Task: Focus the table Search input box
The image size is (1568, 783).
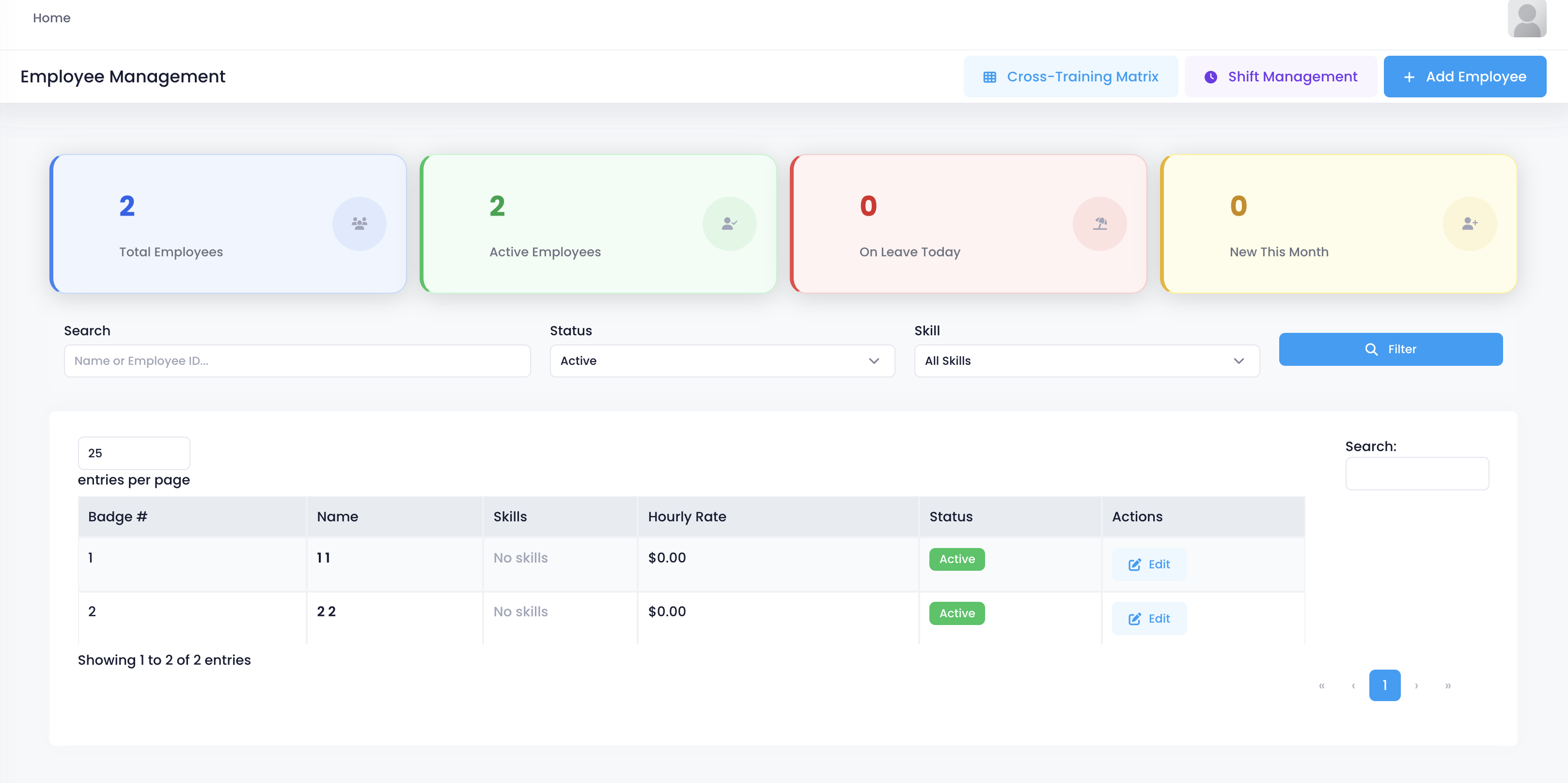Action: coord(1416,473)
